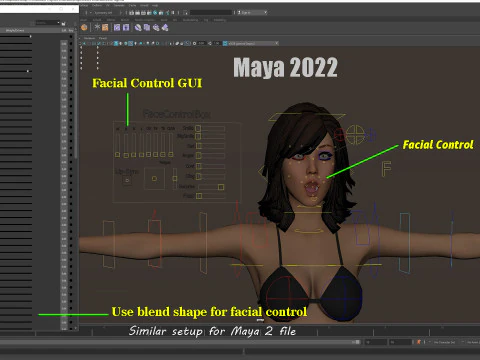Open the Arnold menu
The width and height of the screenshot is (480, 360).
point(144,6)
